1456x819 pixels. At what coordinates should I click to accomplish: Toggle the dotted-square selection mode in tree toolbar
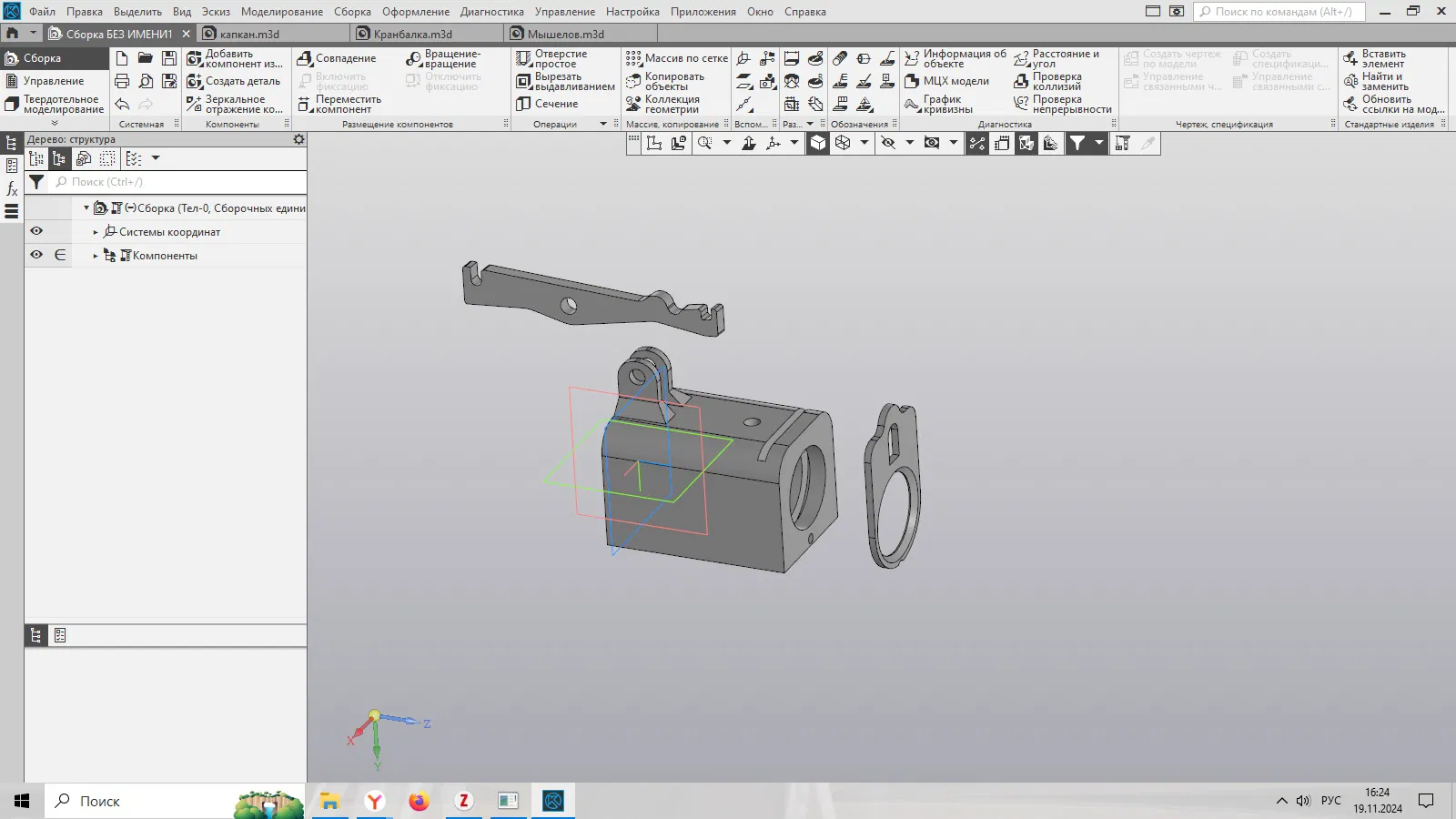(107, 158)
